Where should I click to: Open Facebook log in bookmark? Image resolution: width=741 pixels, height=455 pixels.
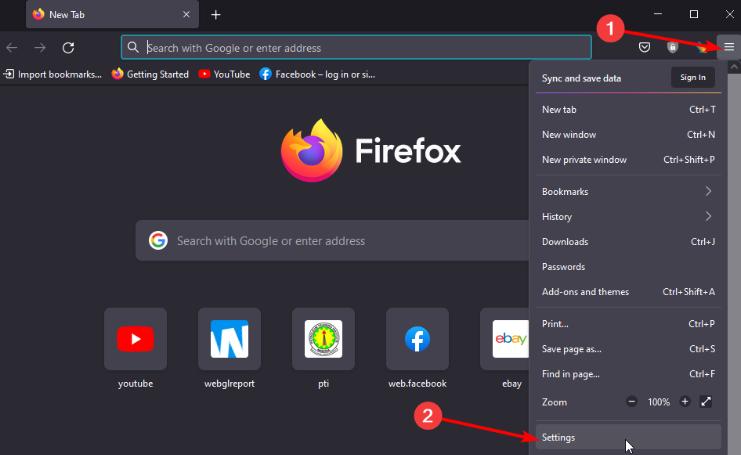[317, 74]
